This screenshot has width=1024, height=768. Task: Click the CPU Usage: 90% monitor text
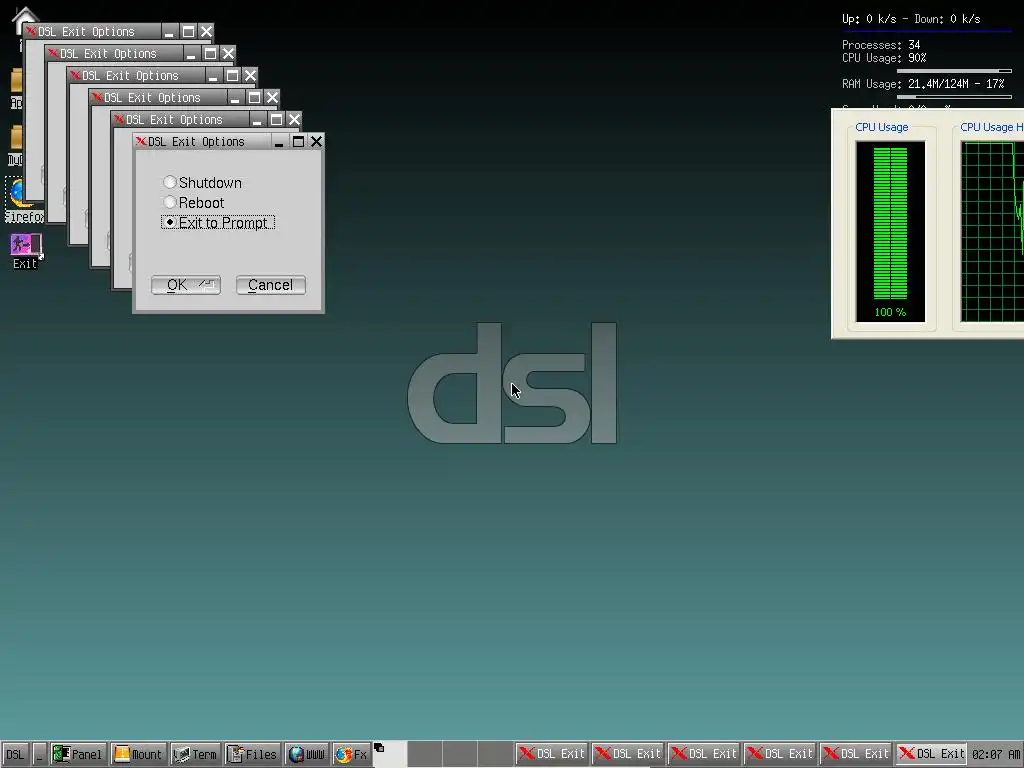[x=884, y=58]
